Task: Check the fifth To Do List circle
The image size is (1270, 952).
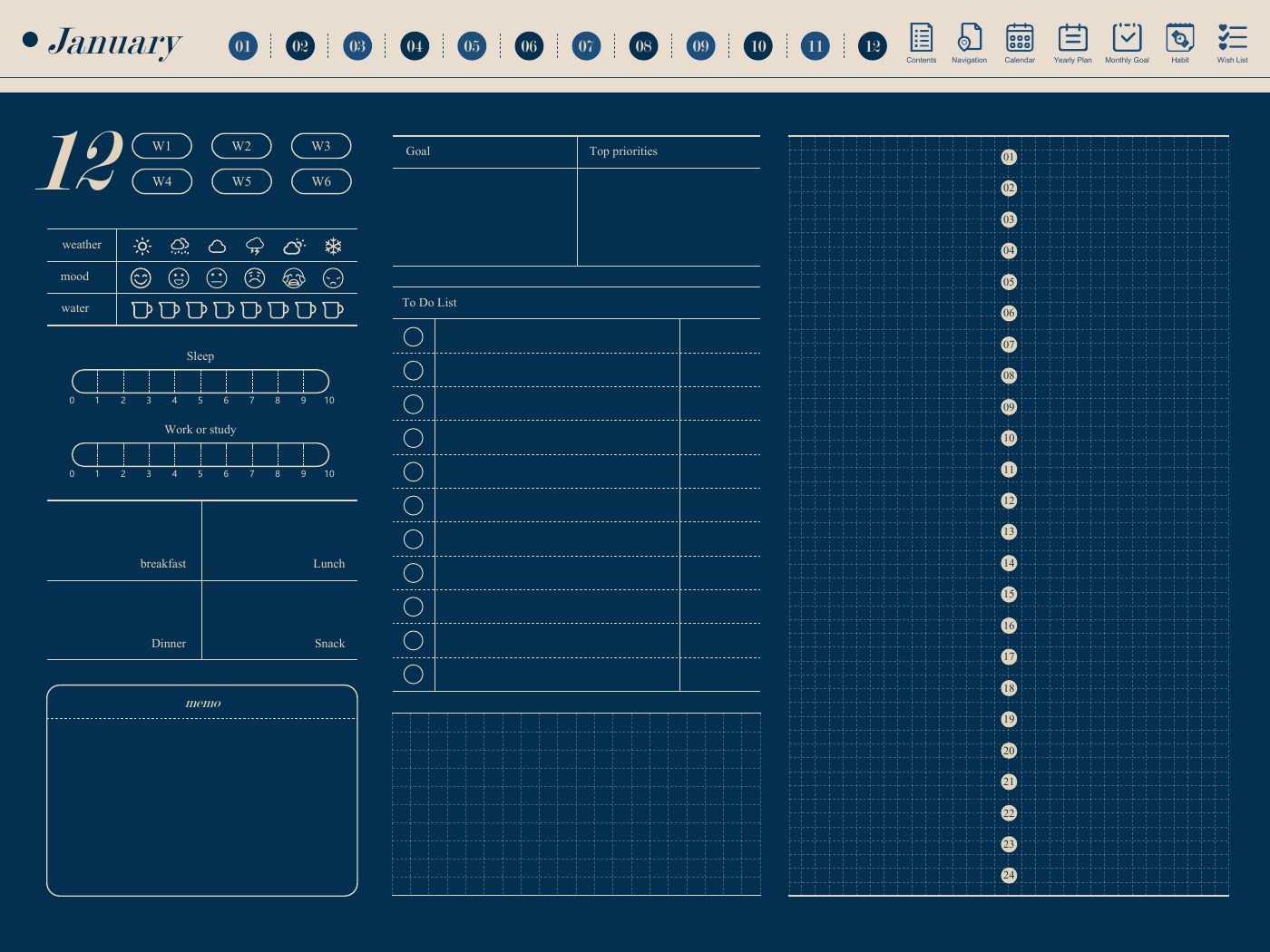Action: 413,471
